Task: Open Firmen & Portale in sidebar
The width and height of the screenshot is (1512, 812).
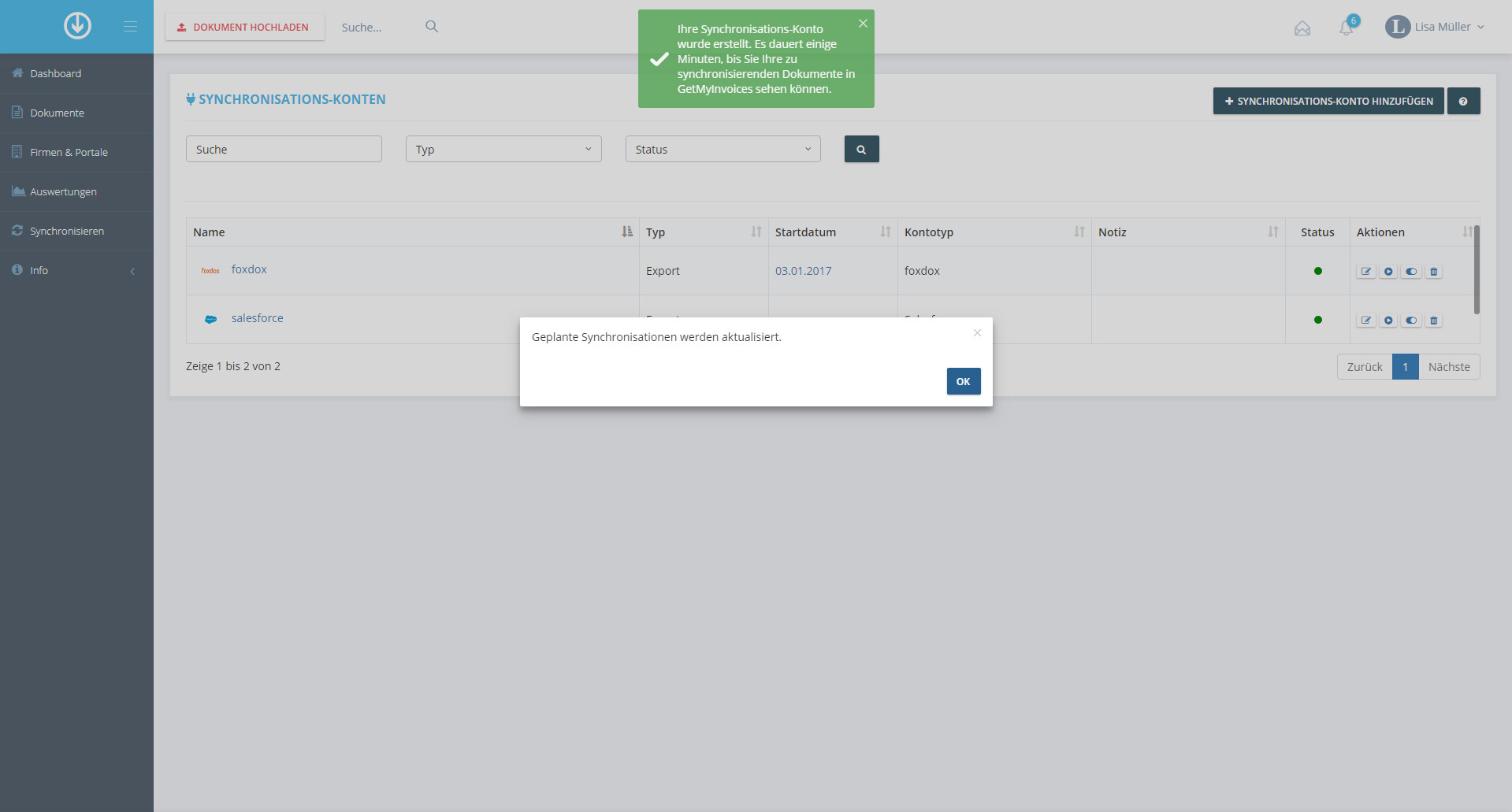Action: click(76, 152)
